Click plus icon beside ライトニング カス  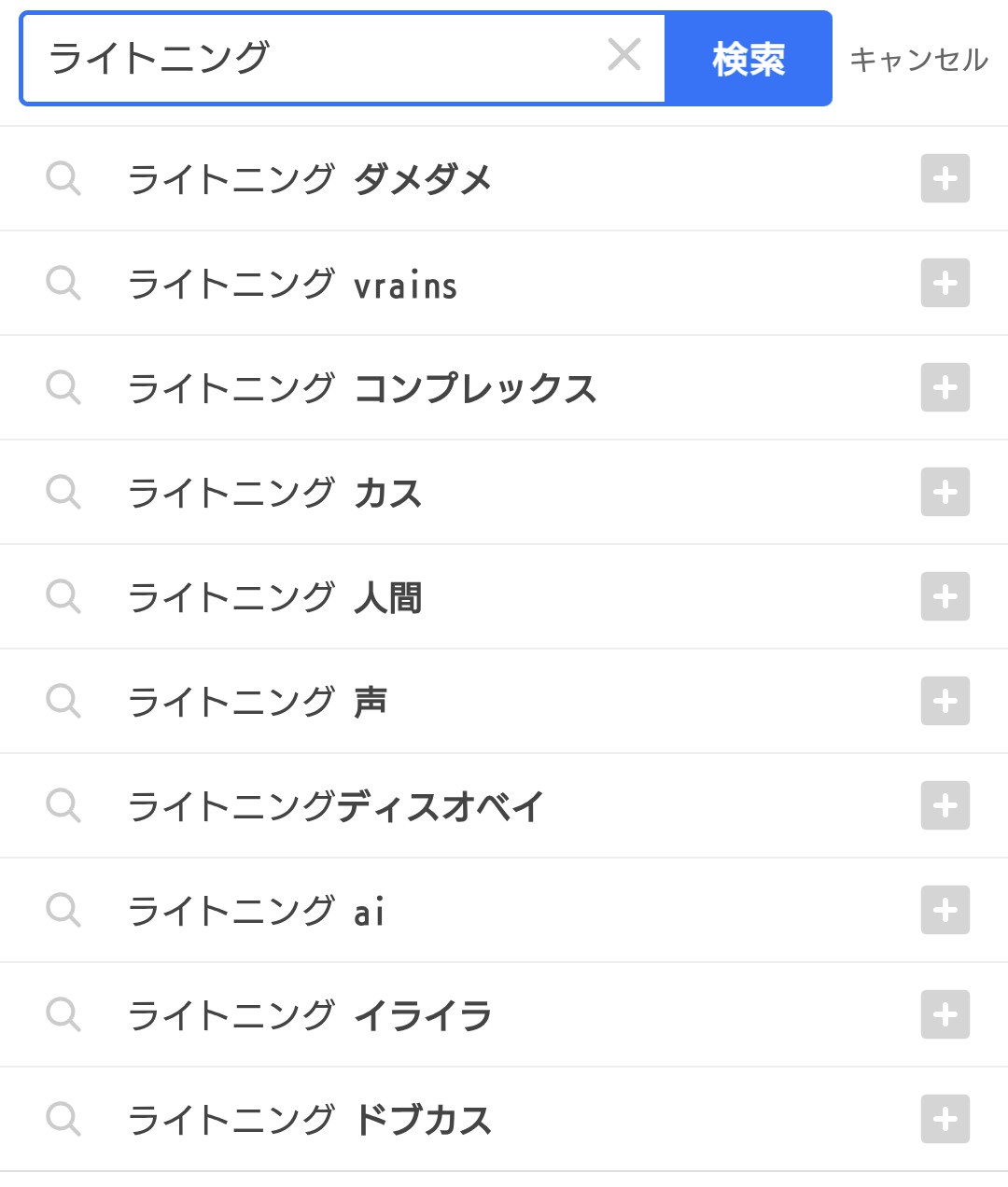(945, 492)
